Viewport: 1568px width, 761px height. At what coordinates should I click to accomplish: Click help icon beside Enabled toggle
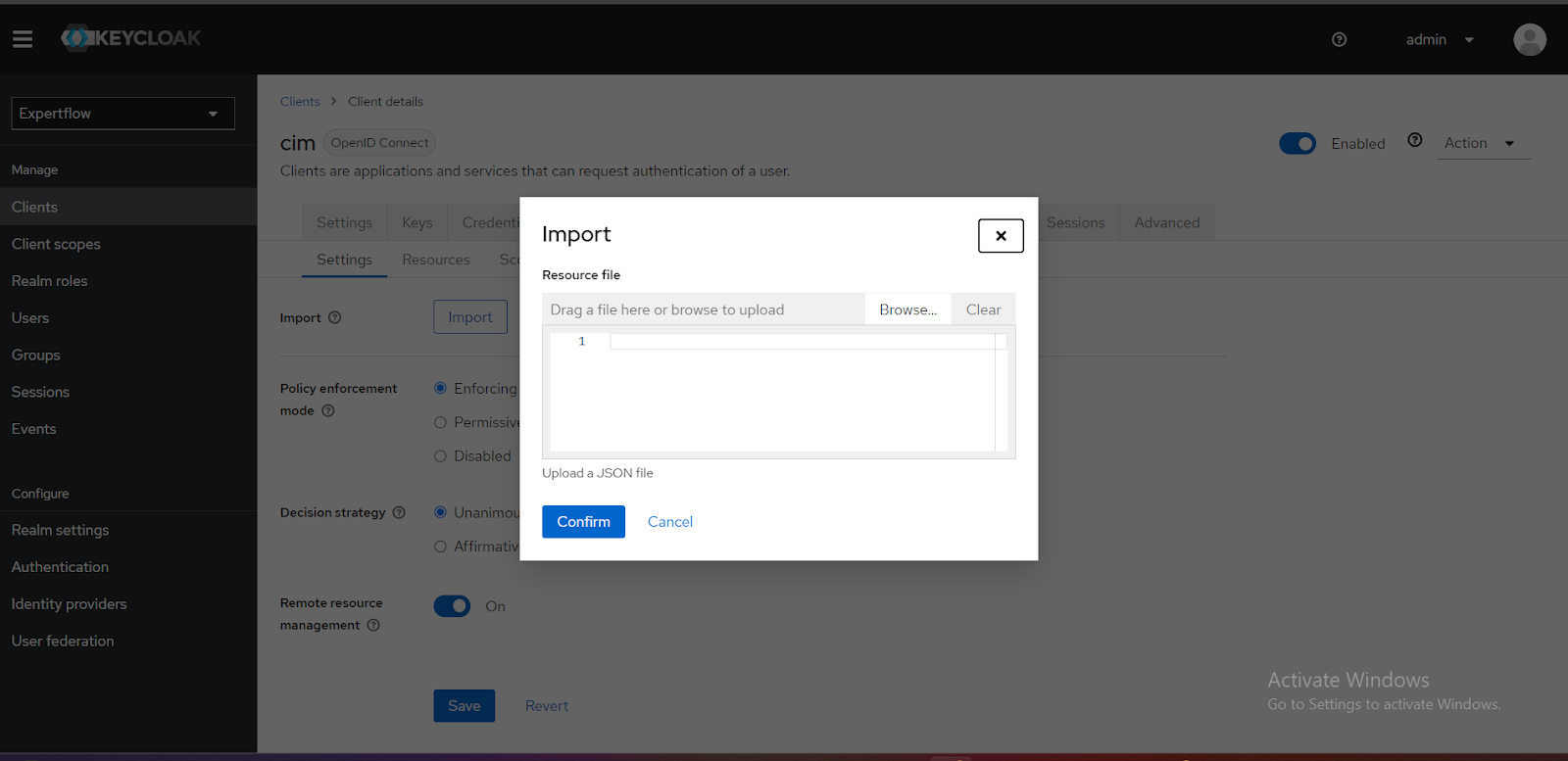pos(1414,140)
